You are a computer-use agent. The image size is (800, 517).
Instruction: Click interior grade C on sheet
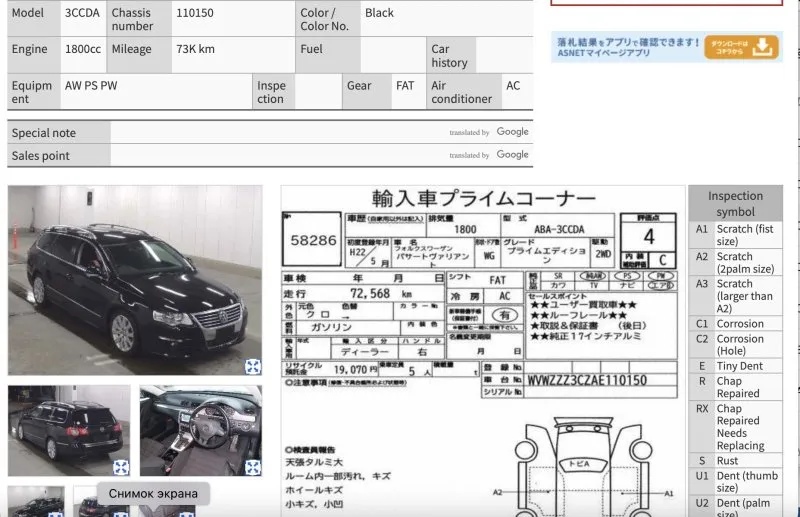662,260
